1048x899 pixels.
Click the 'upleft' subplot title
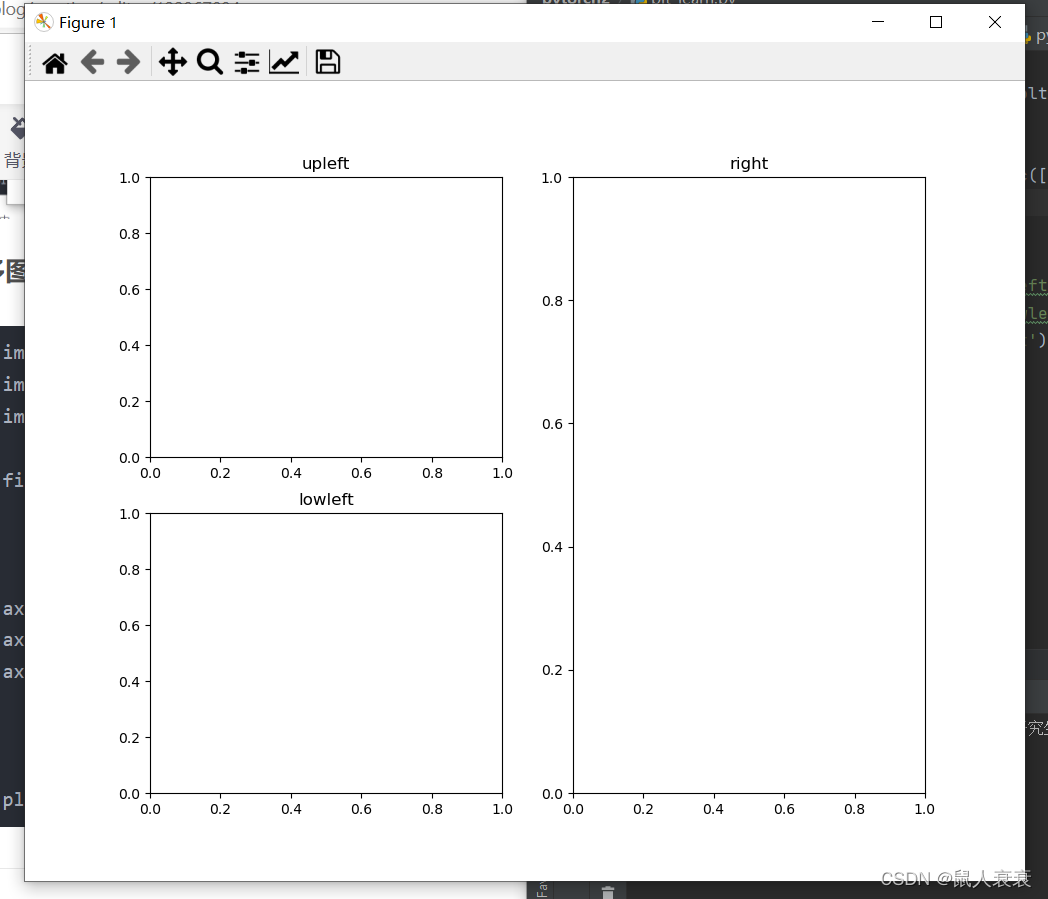tap(325, 163)
